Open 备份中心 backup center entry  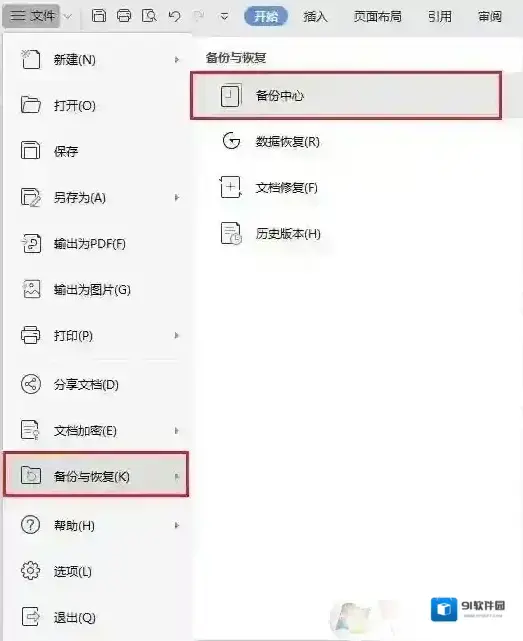tap(346, 96)
